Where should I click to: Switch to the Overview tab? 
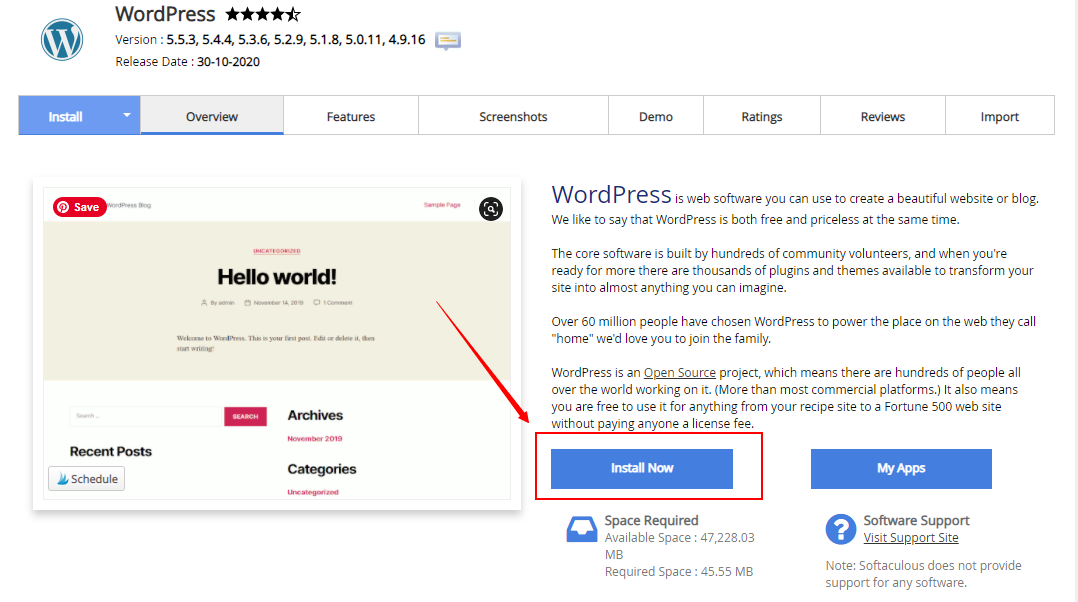tap(212, 116)
